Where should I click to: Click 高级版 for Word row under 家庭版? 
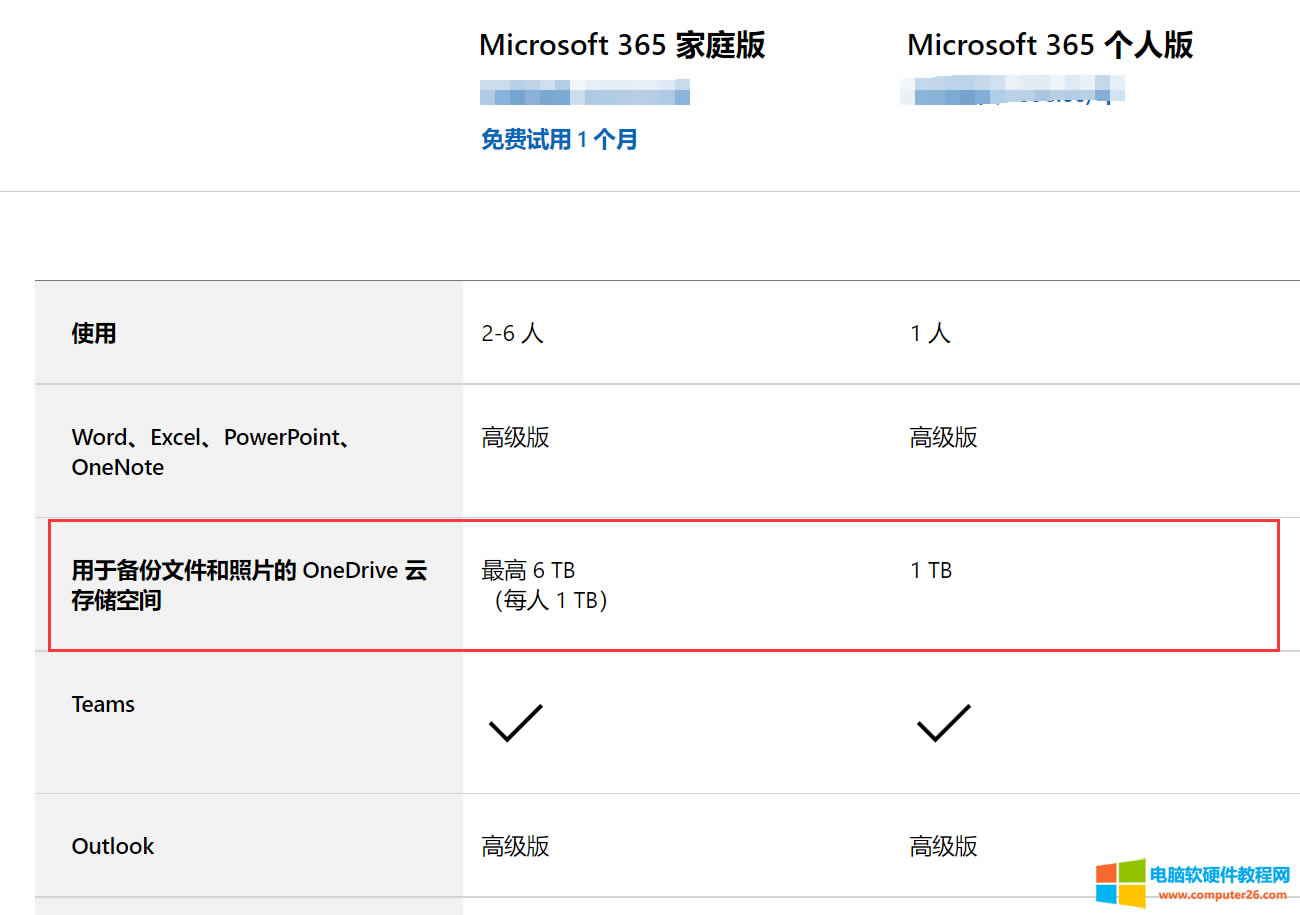click(515, 437)
